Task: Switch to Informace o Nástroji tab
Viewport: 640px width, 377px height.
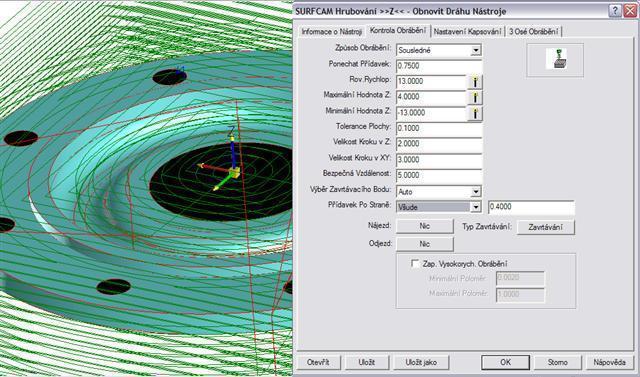Action: 331,31
